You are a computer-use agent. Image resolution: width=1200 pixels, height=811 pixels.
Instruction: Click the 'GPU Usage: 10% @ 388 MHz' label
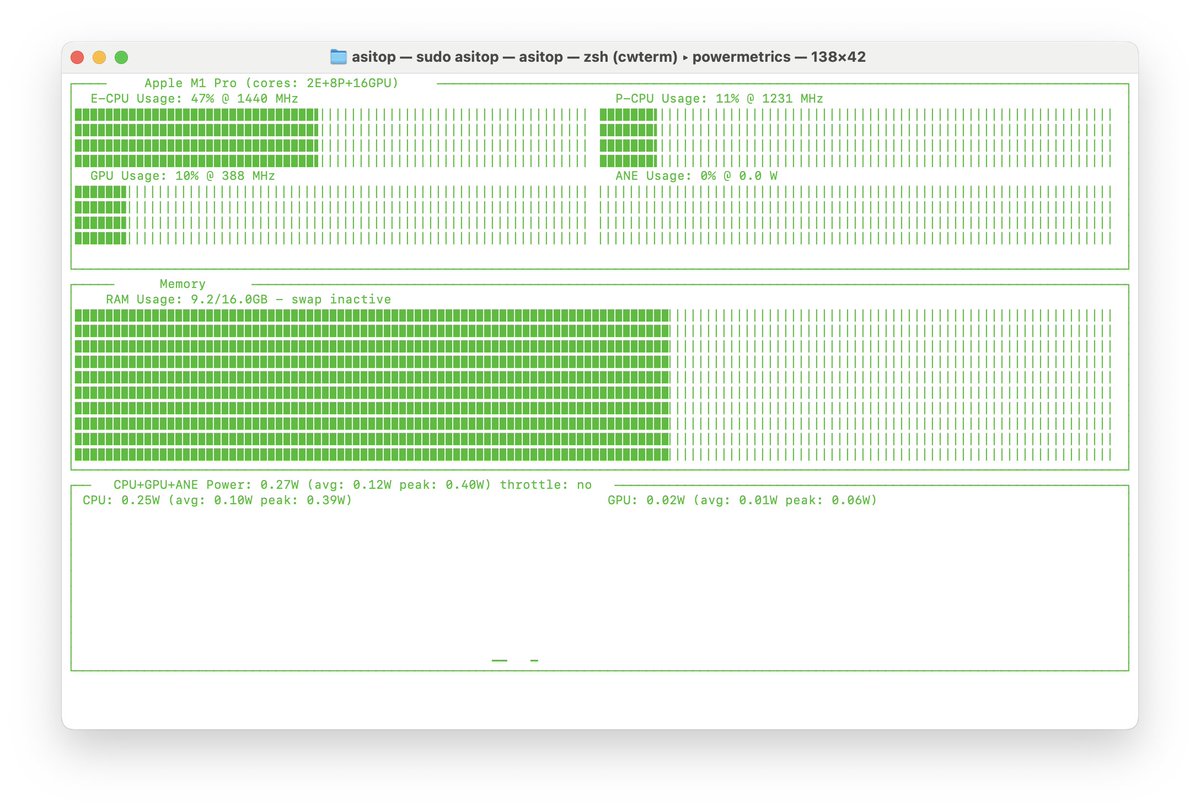(183, 175)
